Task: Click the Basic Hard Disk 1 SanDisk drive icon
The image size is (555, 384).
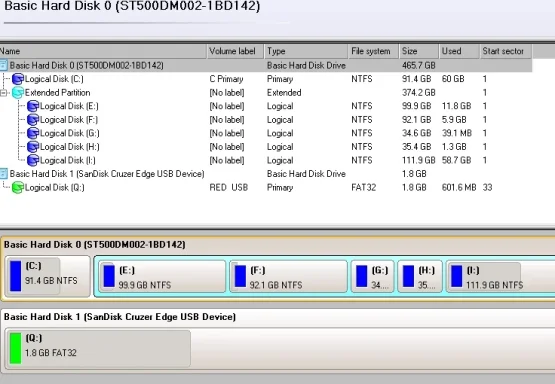Action: click(x=3, y=174)
